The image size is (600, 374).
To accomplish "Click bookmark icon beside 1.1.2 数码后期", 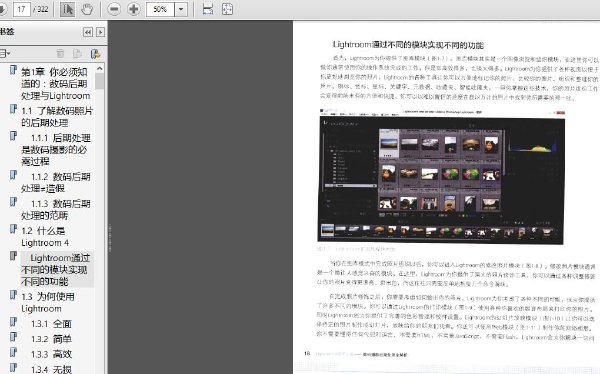I will click(13, 175).
